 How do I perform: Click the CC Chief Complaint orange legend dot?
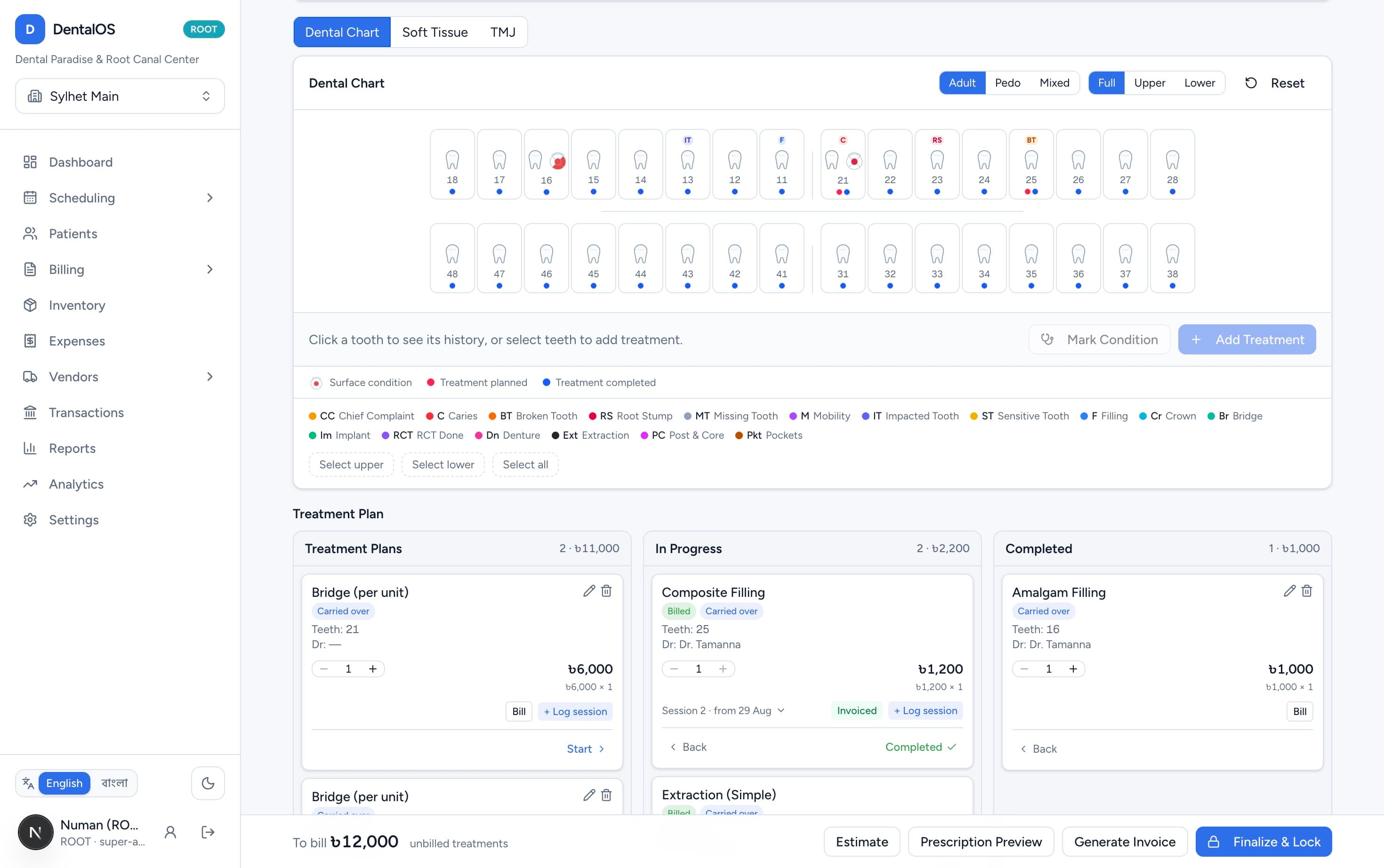click(312, 416)
